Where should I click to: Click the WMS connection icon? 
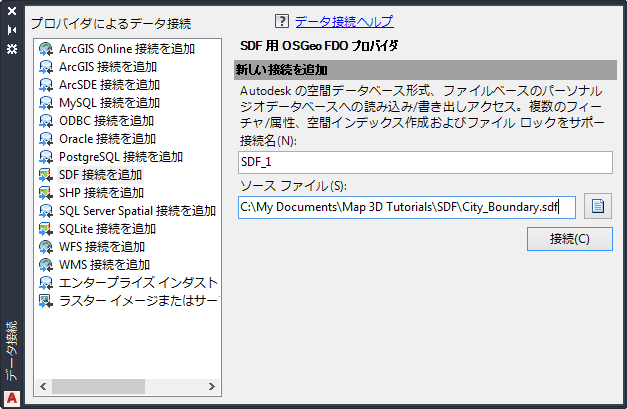(46, 265)
